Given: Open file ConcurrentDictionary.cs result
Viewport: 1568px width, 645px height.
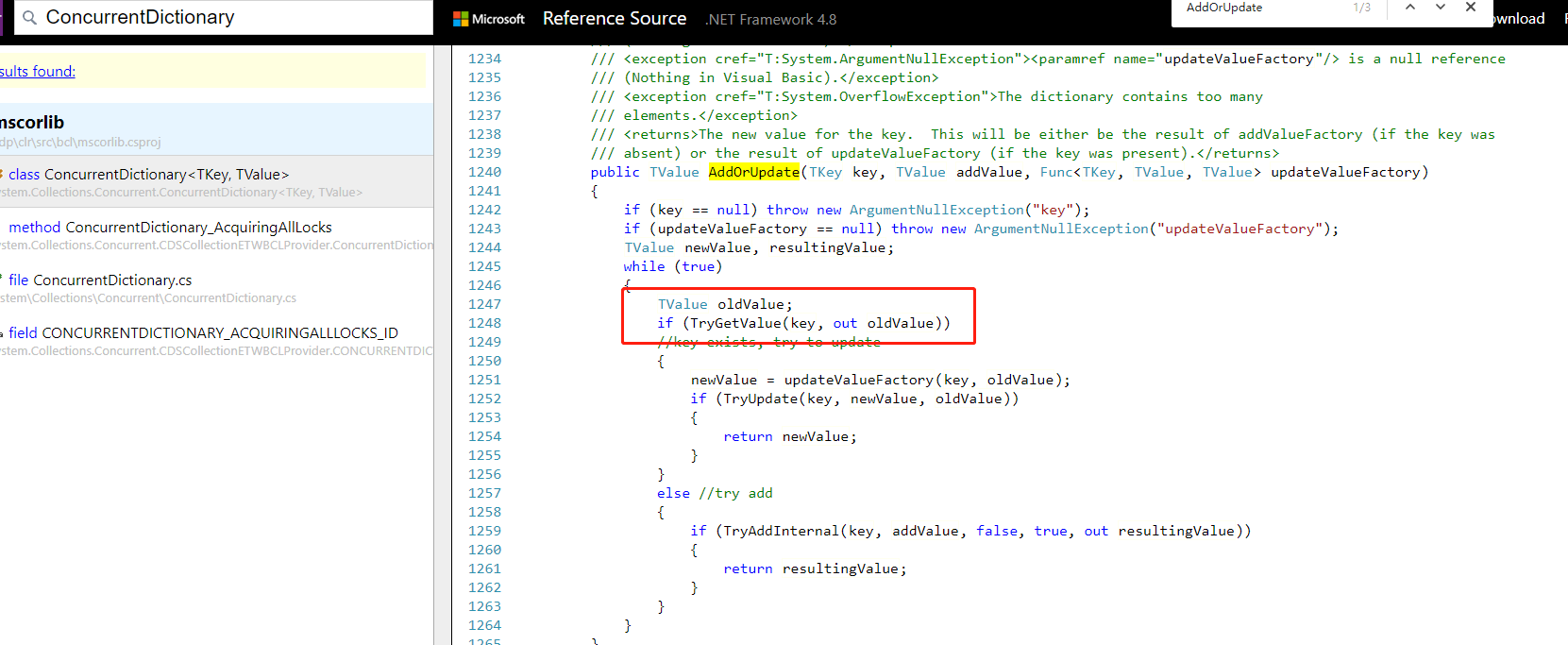Looking at the screenshot, I should pos(216,288).
